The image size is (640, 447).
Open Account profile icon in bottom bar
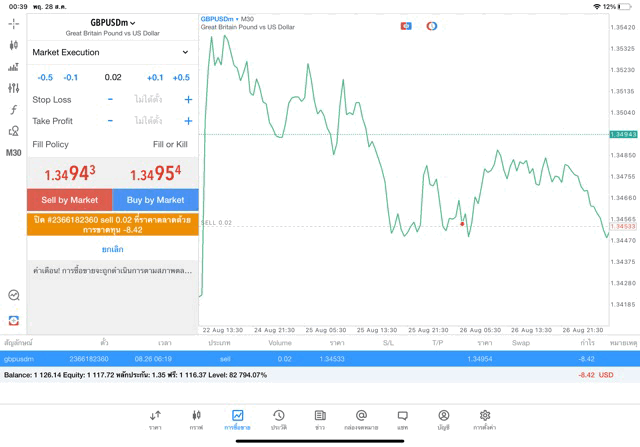(x=443, y=419)
